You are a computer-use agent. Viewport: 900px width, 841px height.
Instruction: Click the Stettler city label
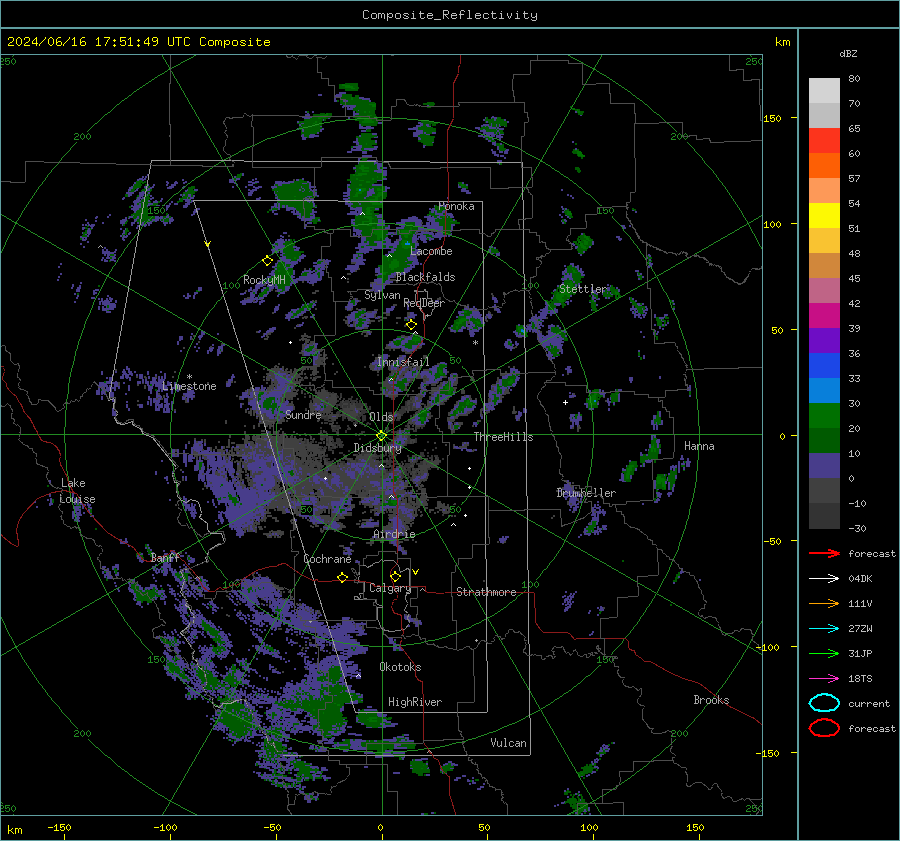tap(583, 289)
